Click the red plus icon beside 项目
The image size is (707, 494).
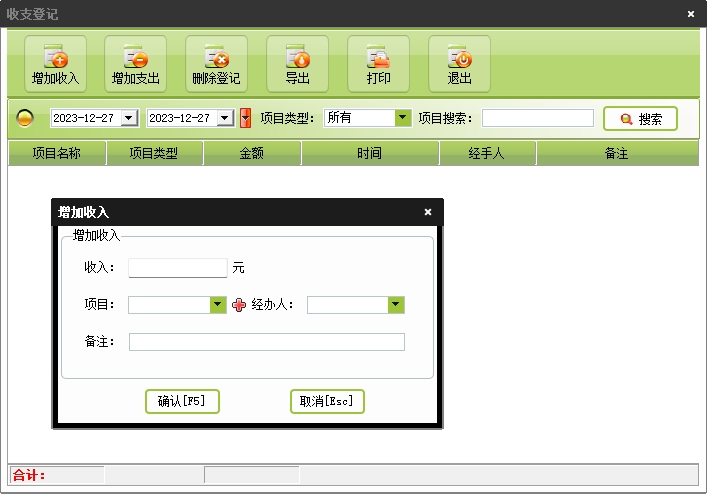tap(239, 305)
